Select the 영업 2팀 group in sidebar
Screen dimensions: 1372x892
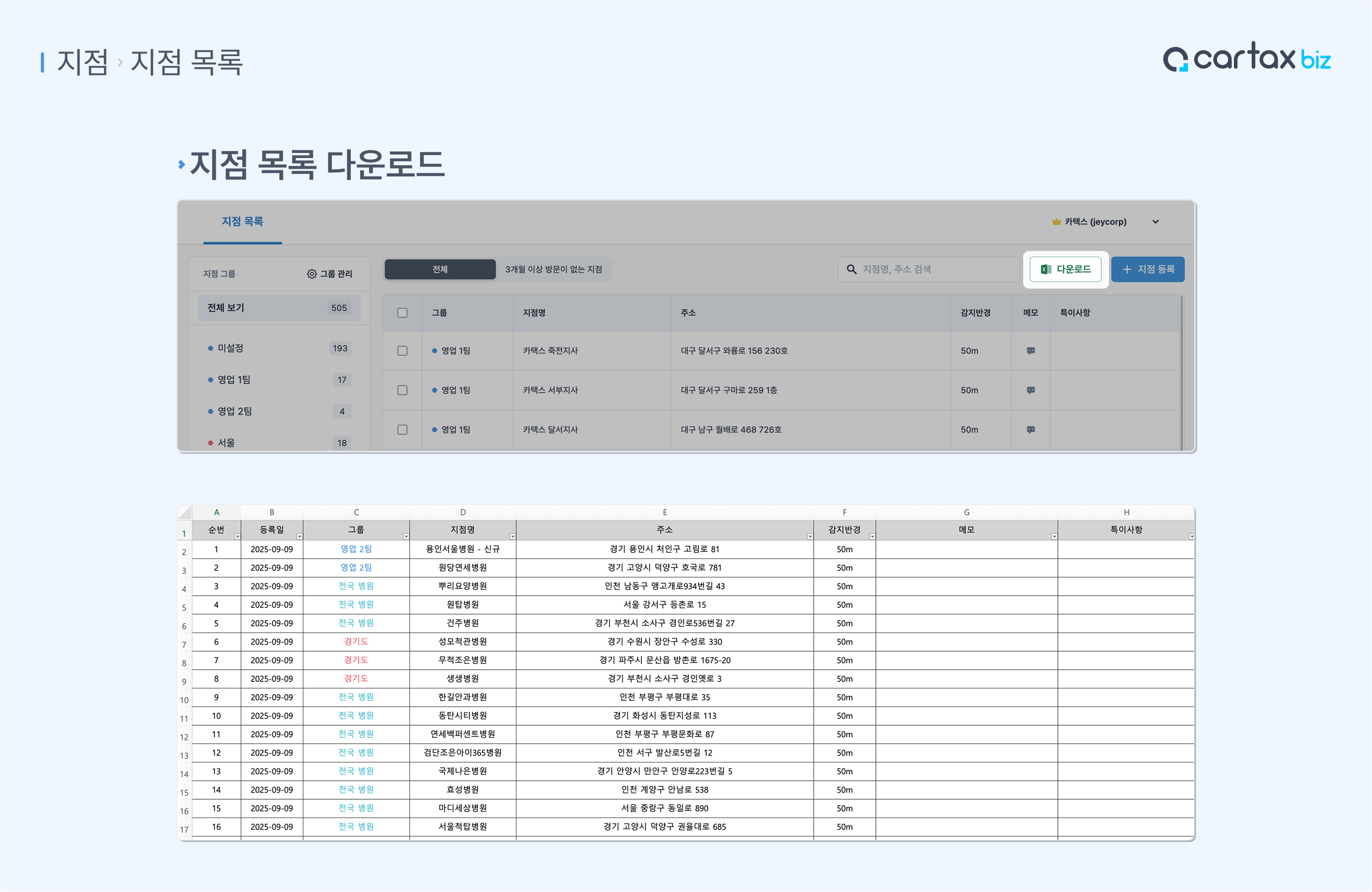point(278,412)
